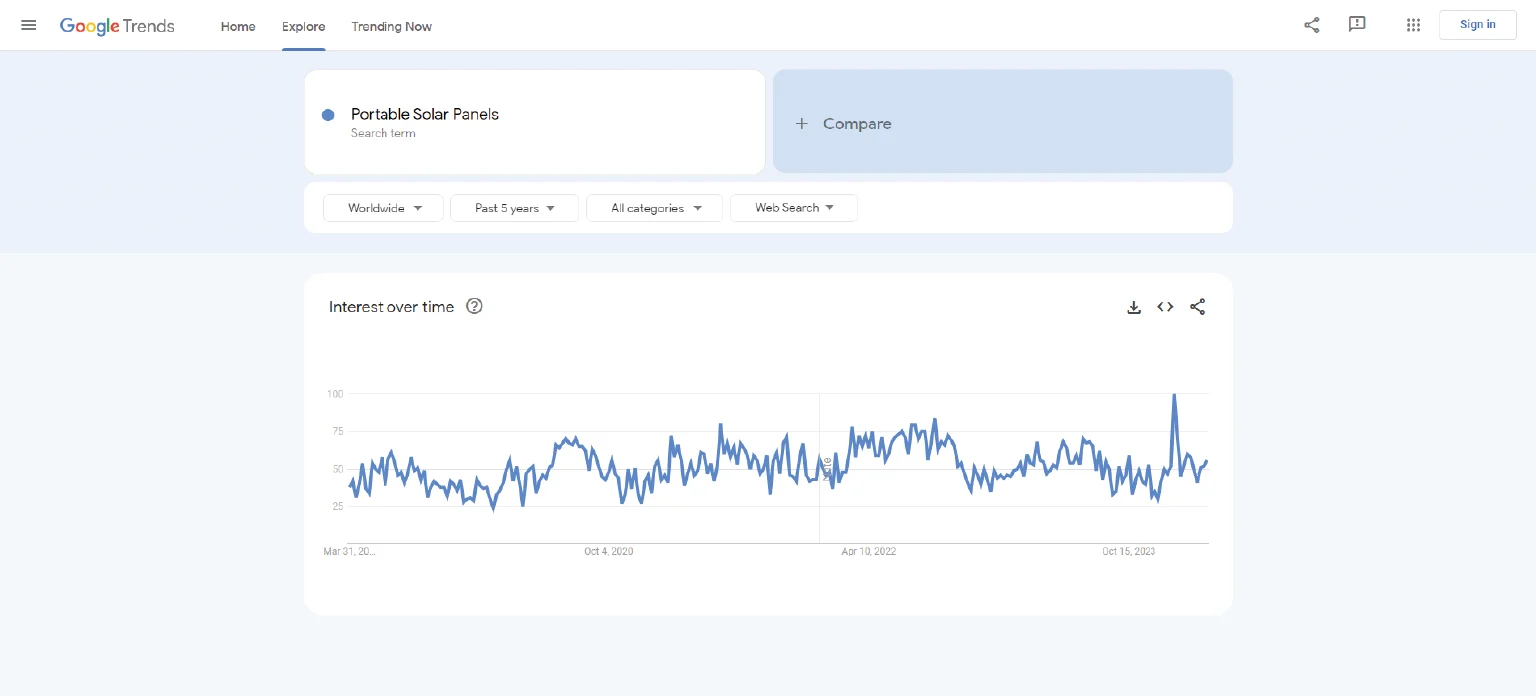Download the Interest over time CSV
The image size is (1536, 696).
[1134, 307]
